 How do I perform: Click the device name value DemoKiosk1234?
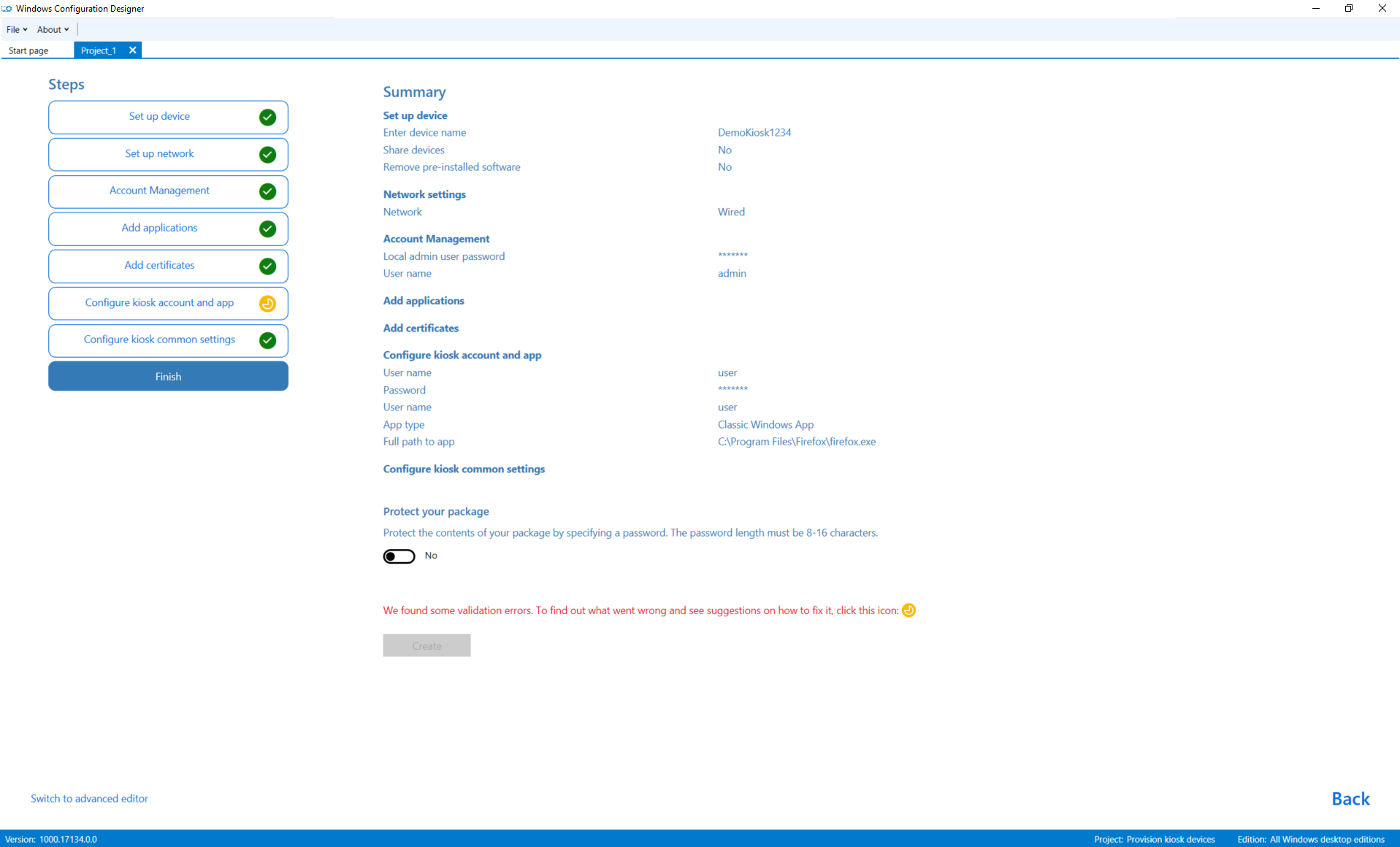(754, 132)
